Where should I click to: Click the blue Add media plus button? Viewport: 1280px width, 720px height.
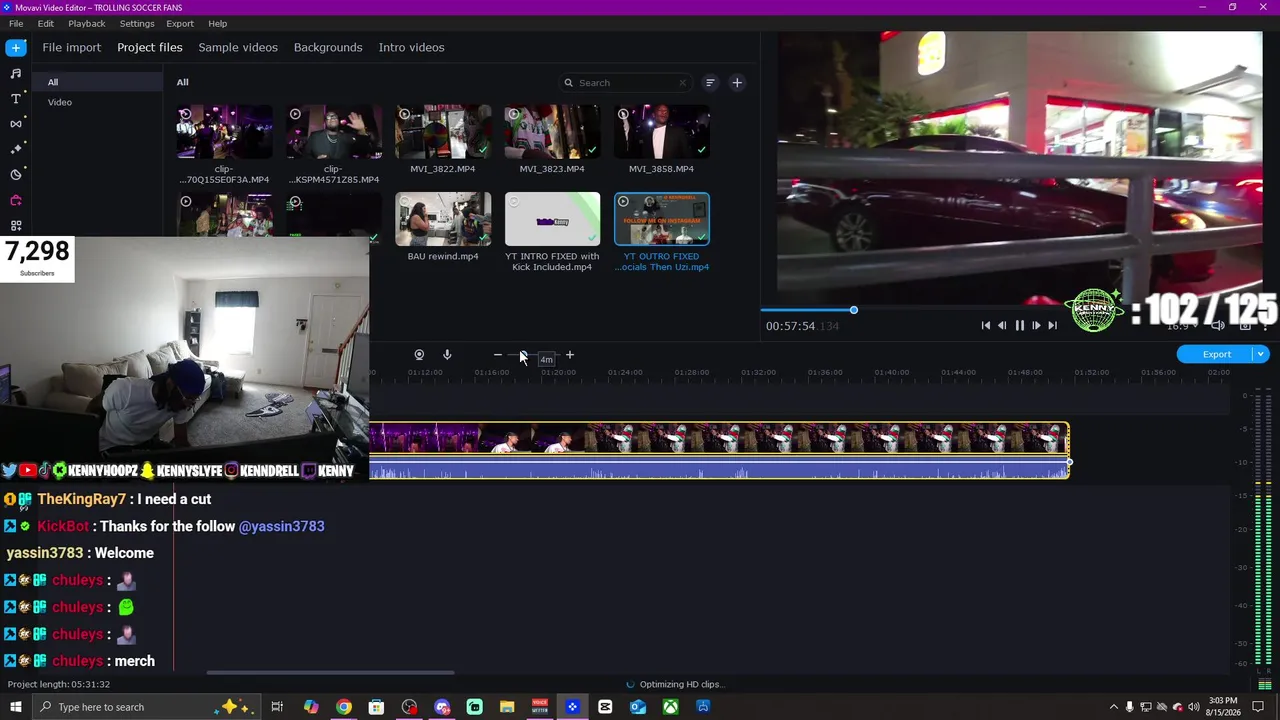tap(16, 47)
